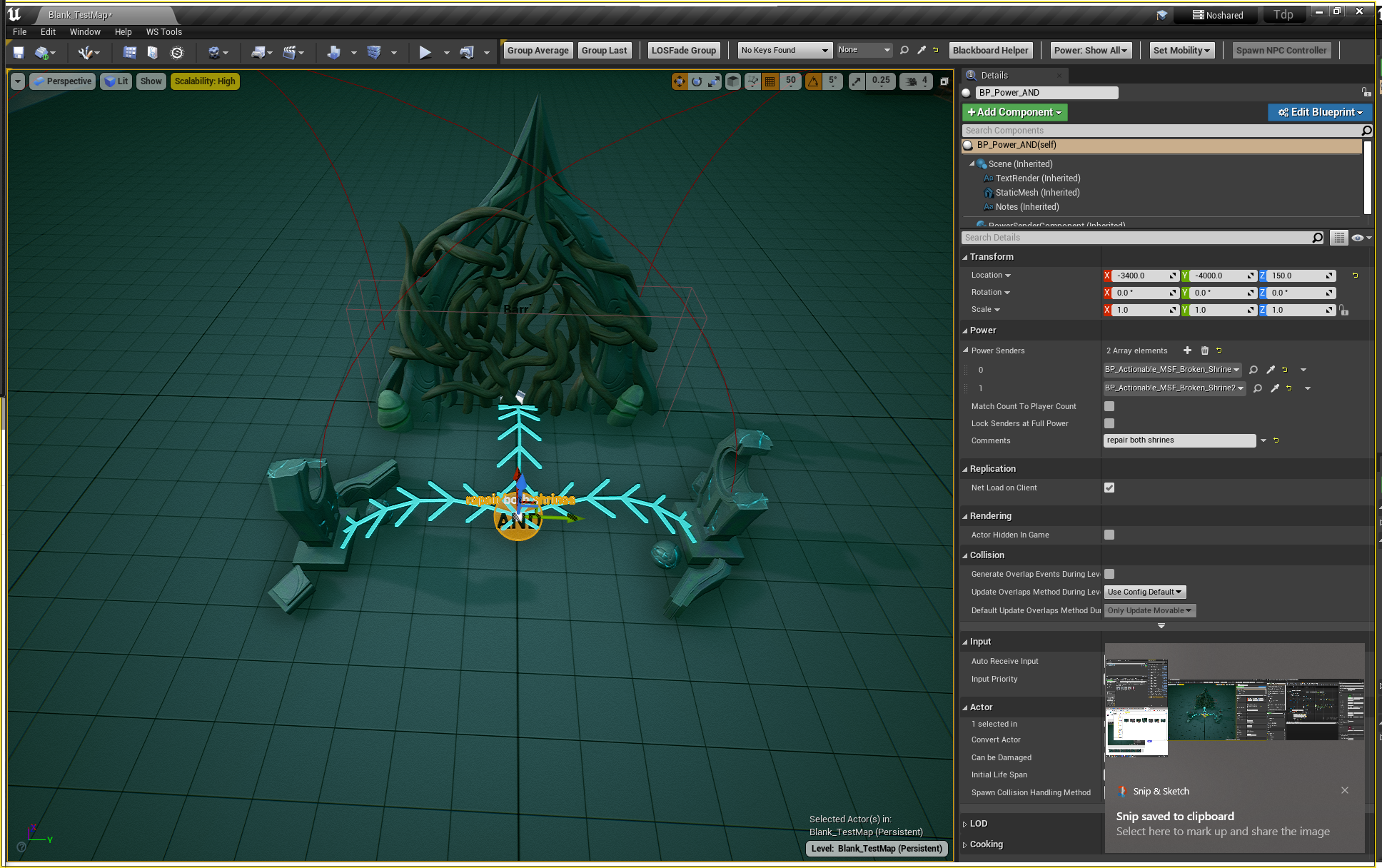Enable Match Count To Player Count

pyautogui.click(x=1109, y=406)
